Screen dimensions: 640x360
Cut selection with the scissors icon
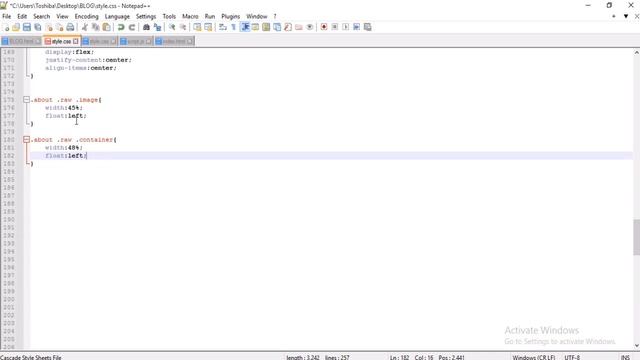click(x=84, y=27)
